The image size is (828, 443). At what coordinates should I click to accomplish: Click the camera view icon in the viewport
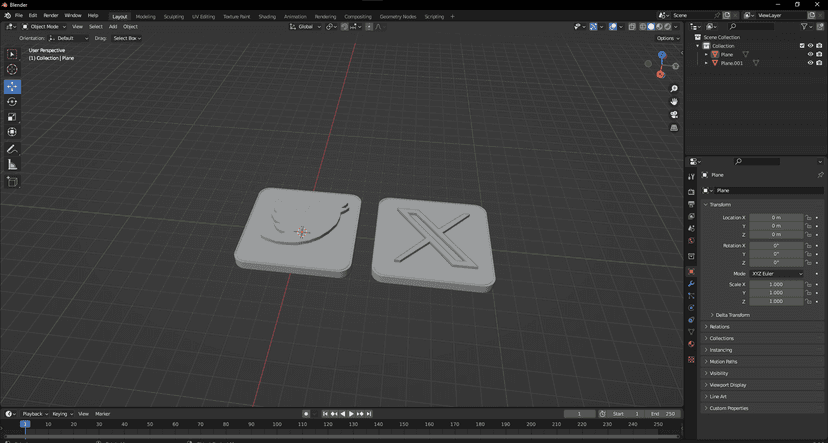pos(674,114)
